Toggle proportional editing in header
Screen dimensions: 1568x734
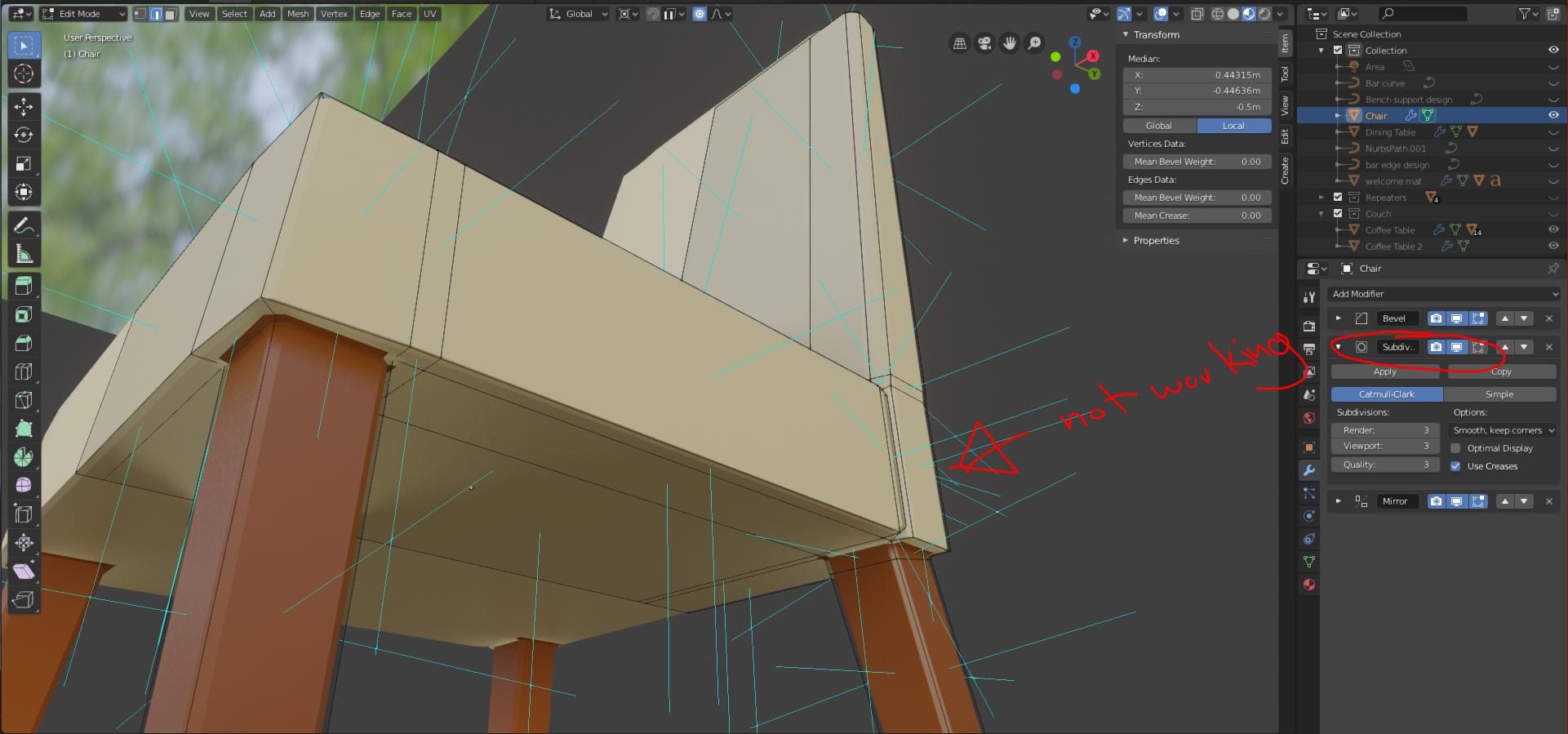coord(700,14)
